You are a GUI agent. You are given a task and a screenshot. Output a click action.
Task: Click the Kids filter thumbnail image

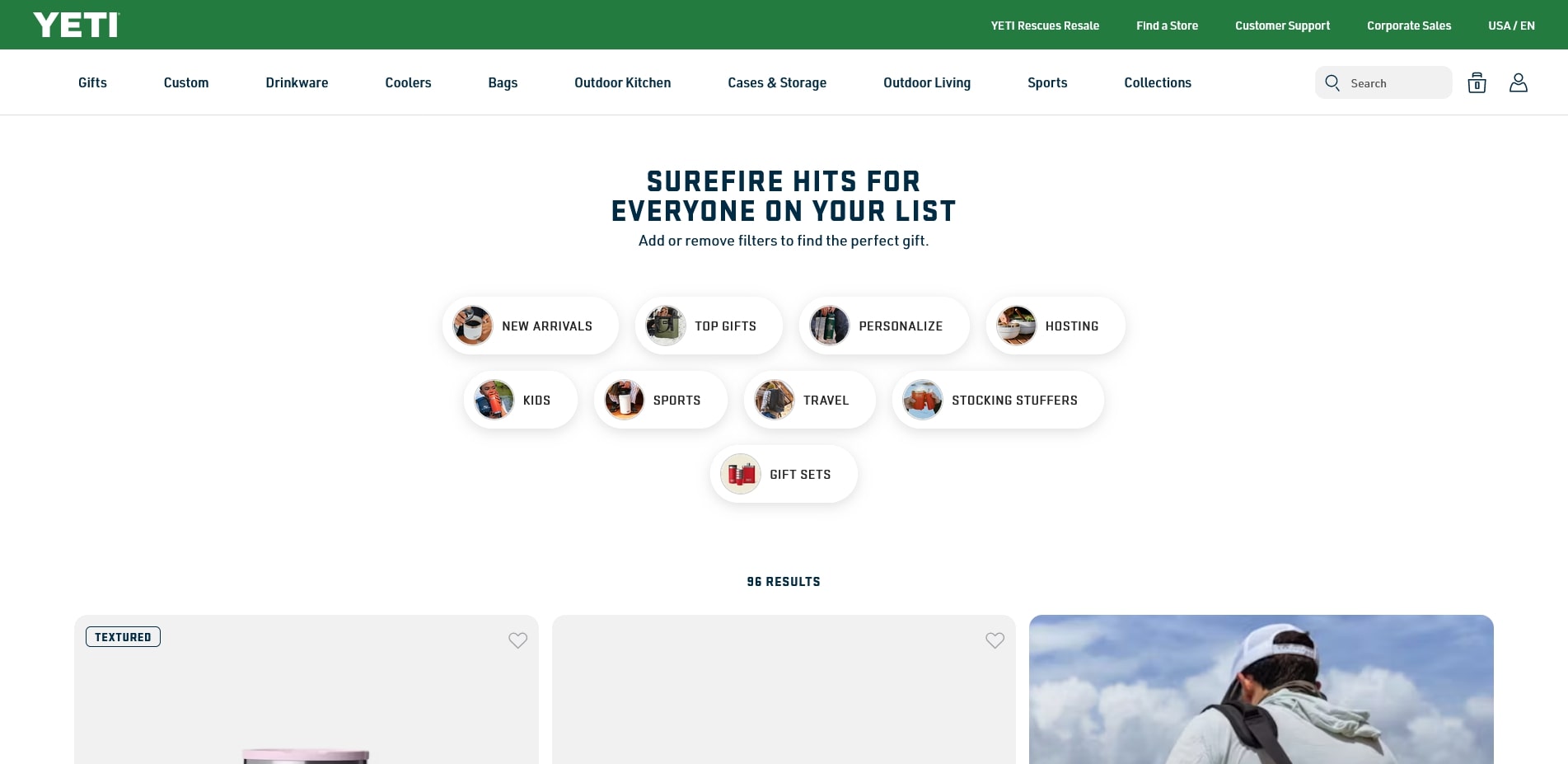(494, 401)
